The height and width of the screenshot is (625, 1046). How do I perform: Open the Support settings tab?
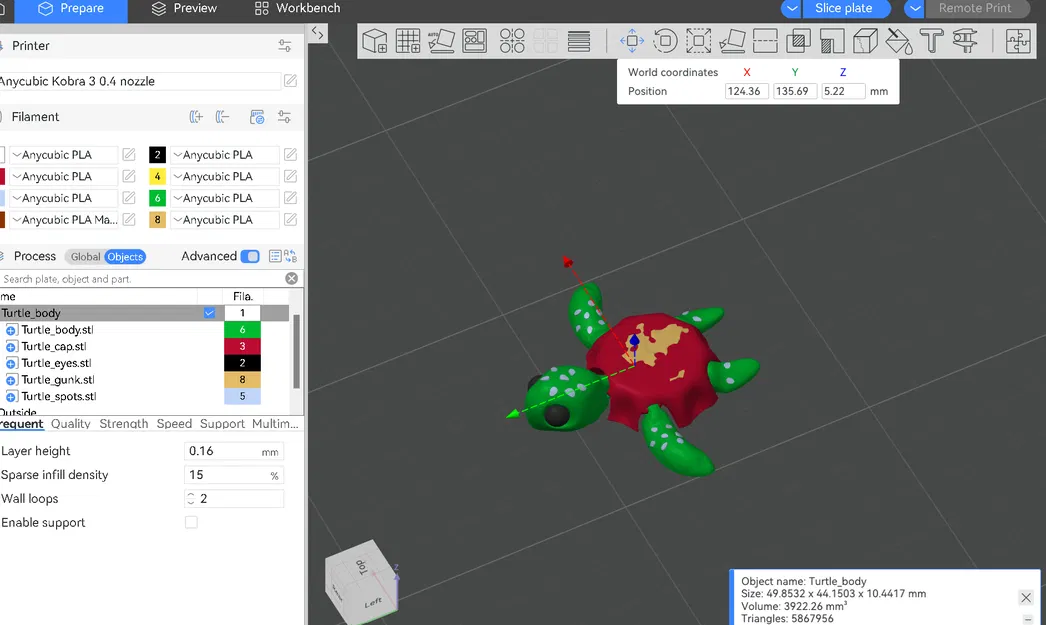pyautogui.click(x=222, y=424)
